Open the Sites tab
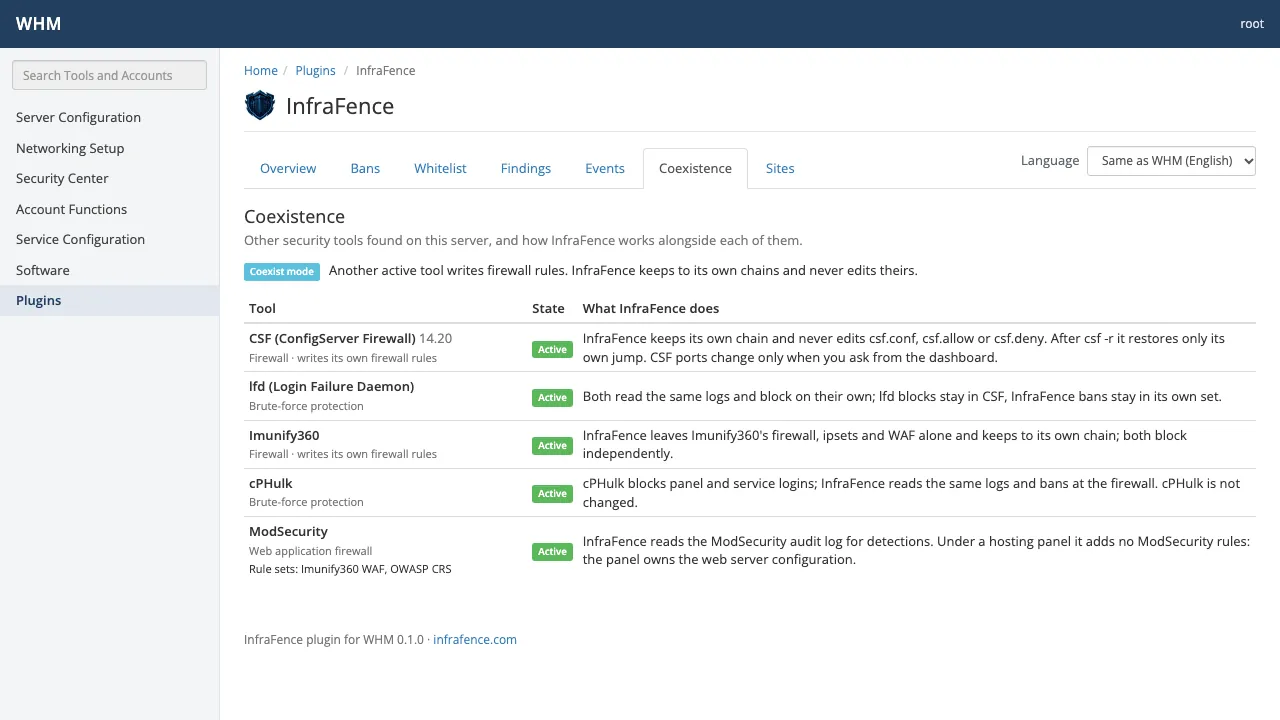This screenshot has width=1280, height=720. tap(780, 168)
